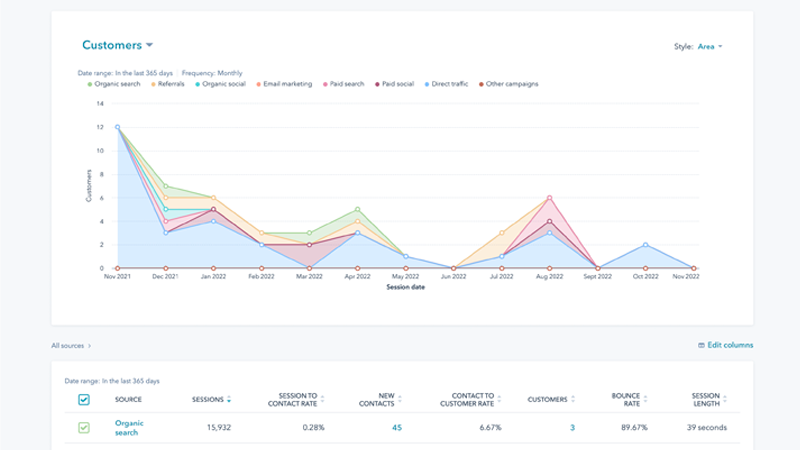The image size is (800, 450).
Task: Open the Organic search source link
Action: click(129, 428)
